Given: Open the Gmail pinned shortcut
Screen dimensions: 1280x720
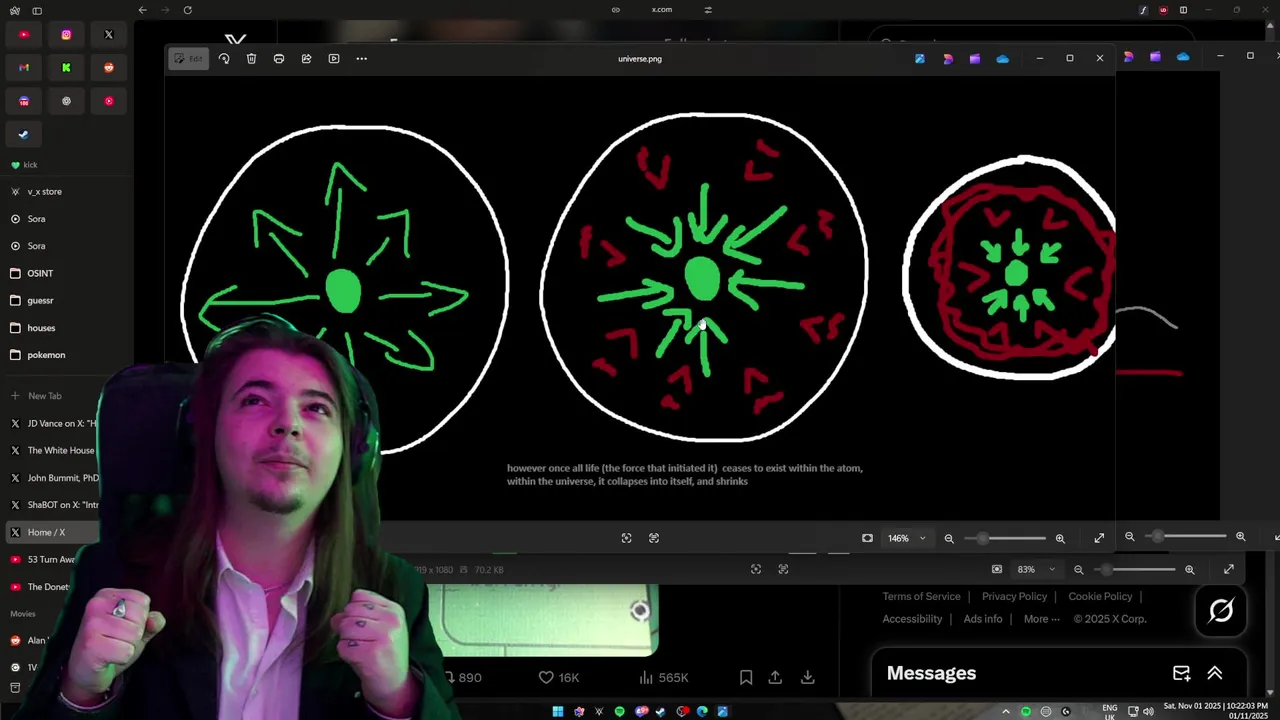Looking at the screenshot, I should point(24,68).
